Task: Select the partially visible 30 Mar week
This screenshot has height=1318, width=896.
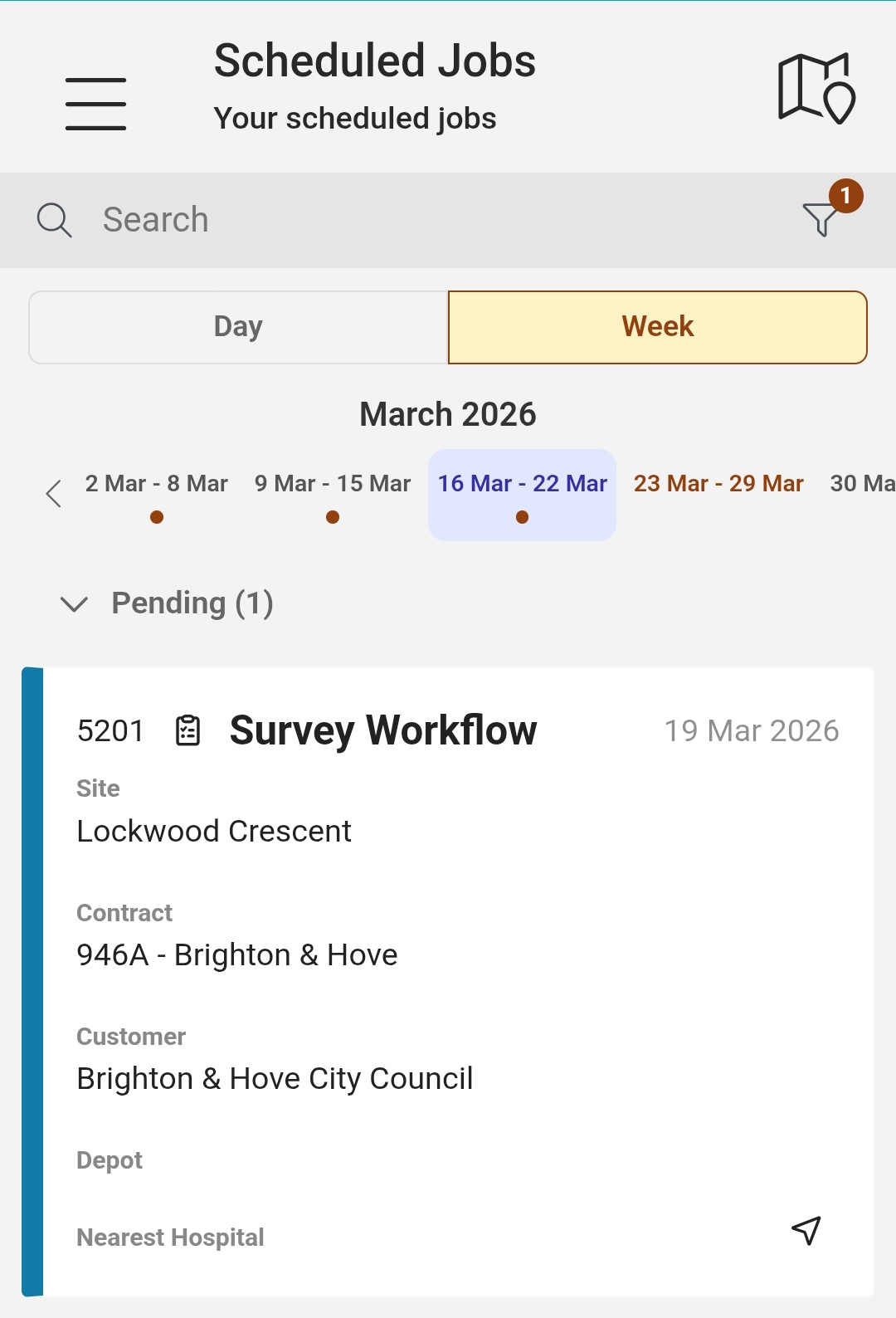Action: [x=862, y=484]
